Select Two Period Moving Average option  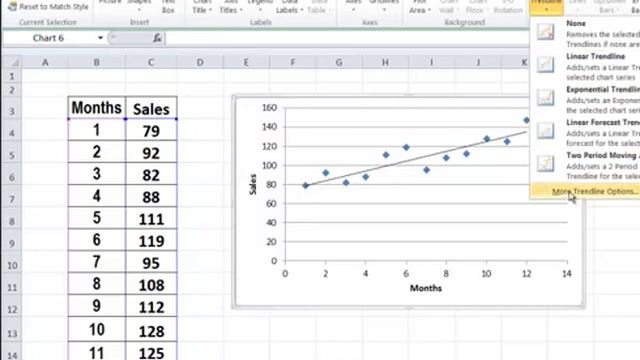tap(585, 165)
